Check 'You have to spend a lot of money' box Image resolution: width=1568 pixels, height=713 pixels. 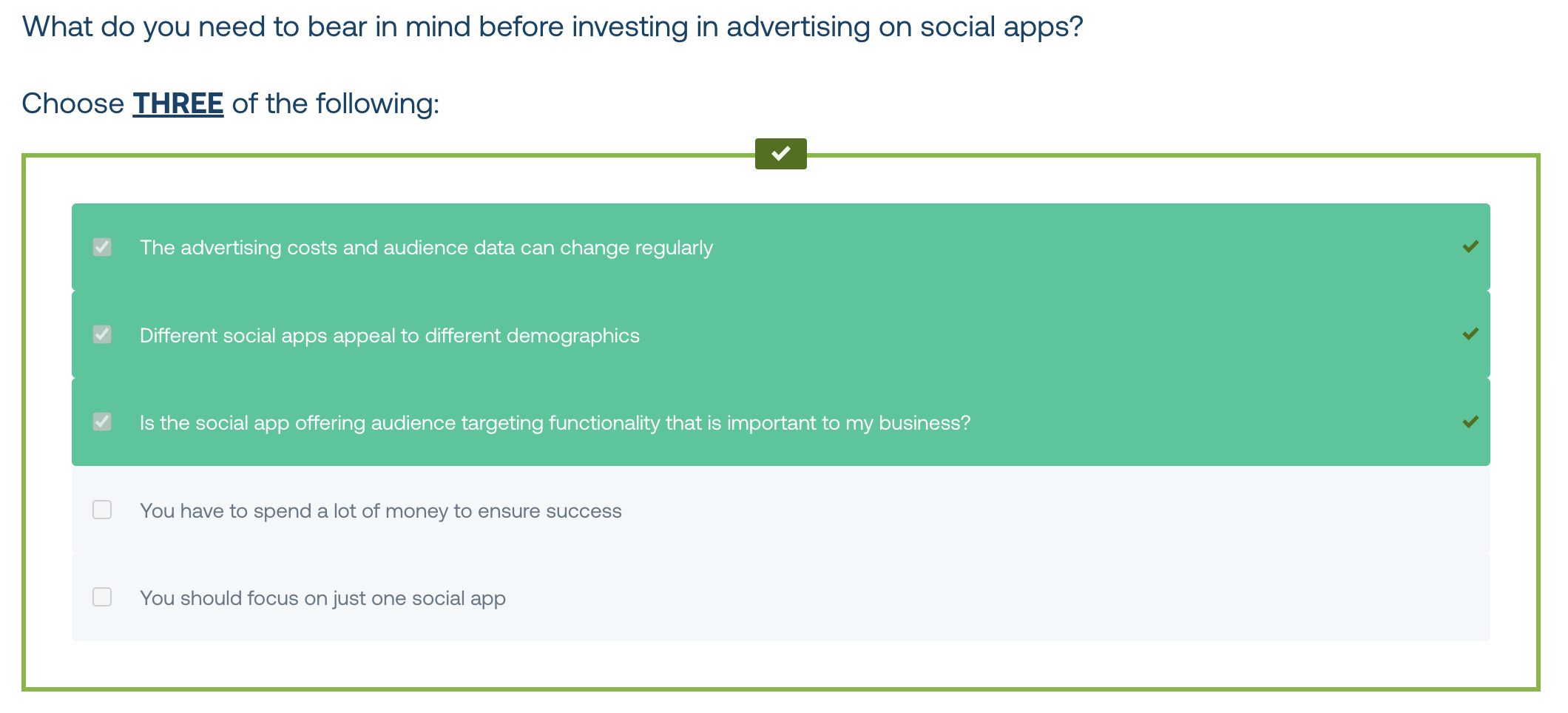102,510
